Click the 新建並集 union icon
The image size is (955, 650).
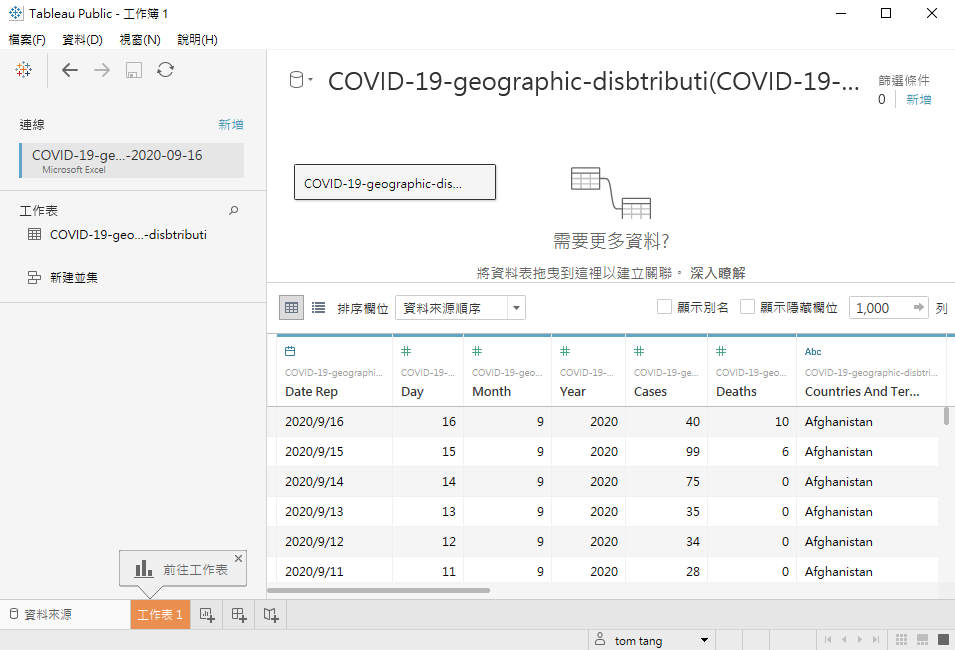tap(34, 278)
